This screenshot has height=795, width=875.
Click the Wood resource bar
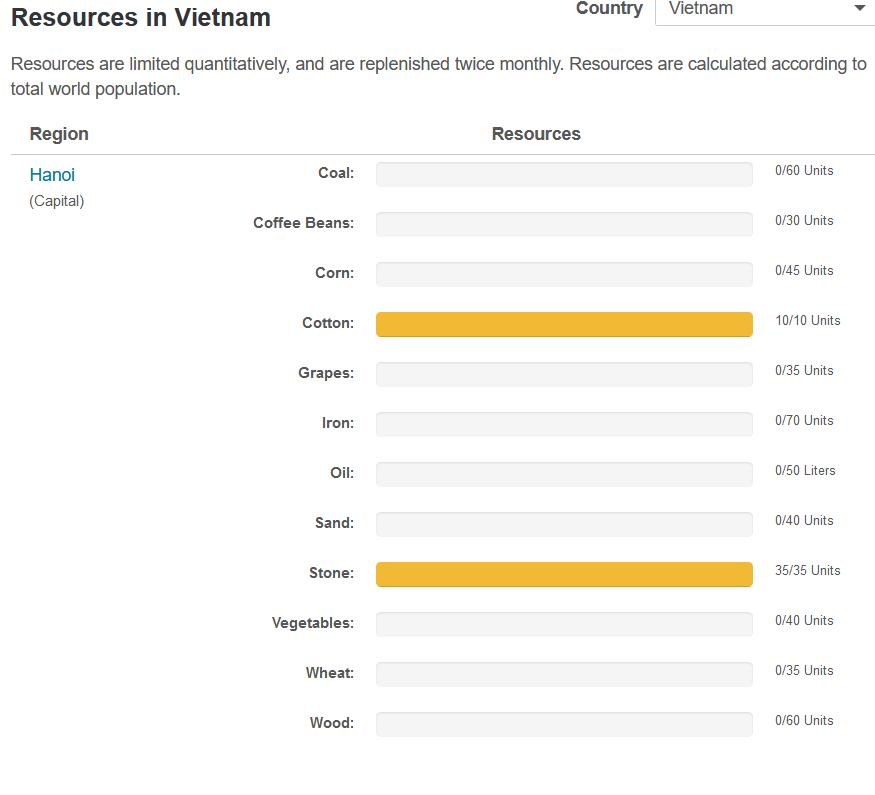click(x=564, y=724)
